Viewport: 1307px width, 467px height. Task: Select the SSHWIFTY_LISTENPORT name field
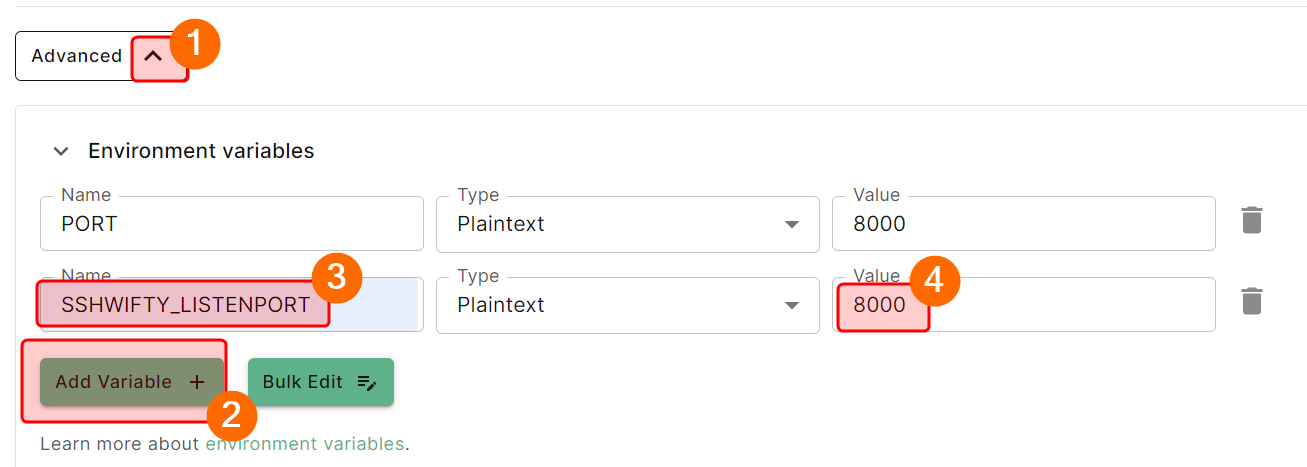click(185, 305)
